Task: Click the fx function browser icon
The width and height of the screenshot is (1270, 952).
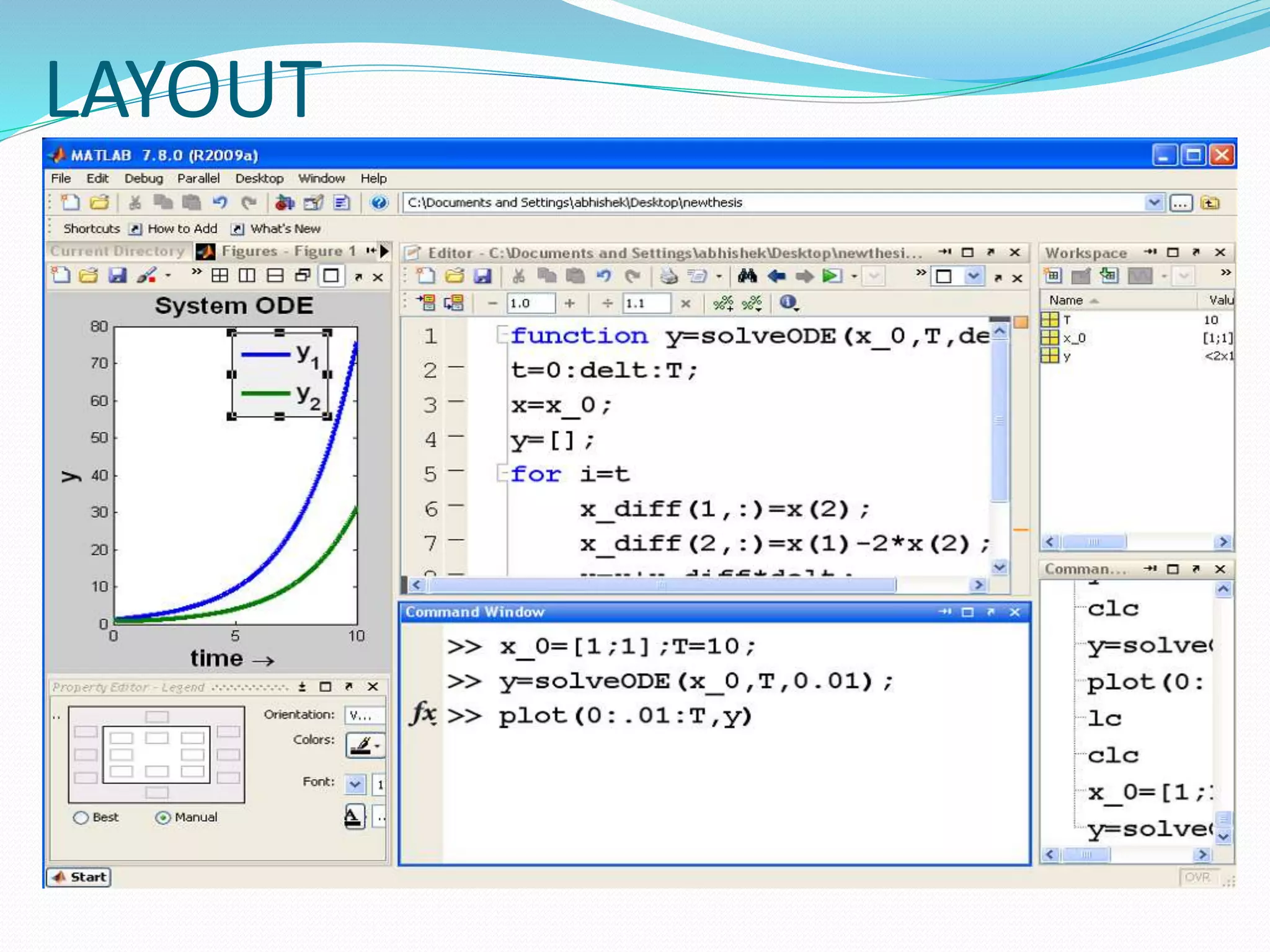Action: pyautogui.click(x=423, y=714)
